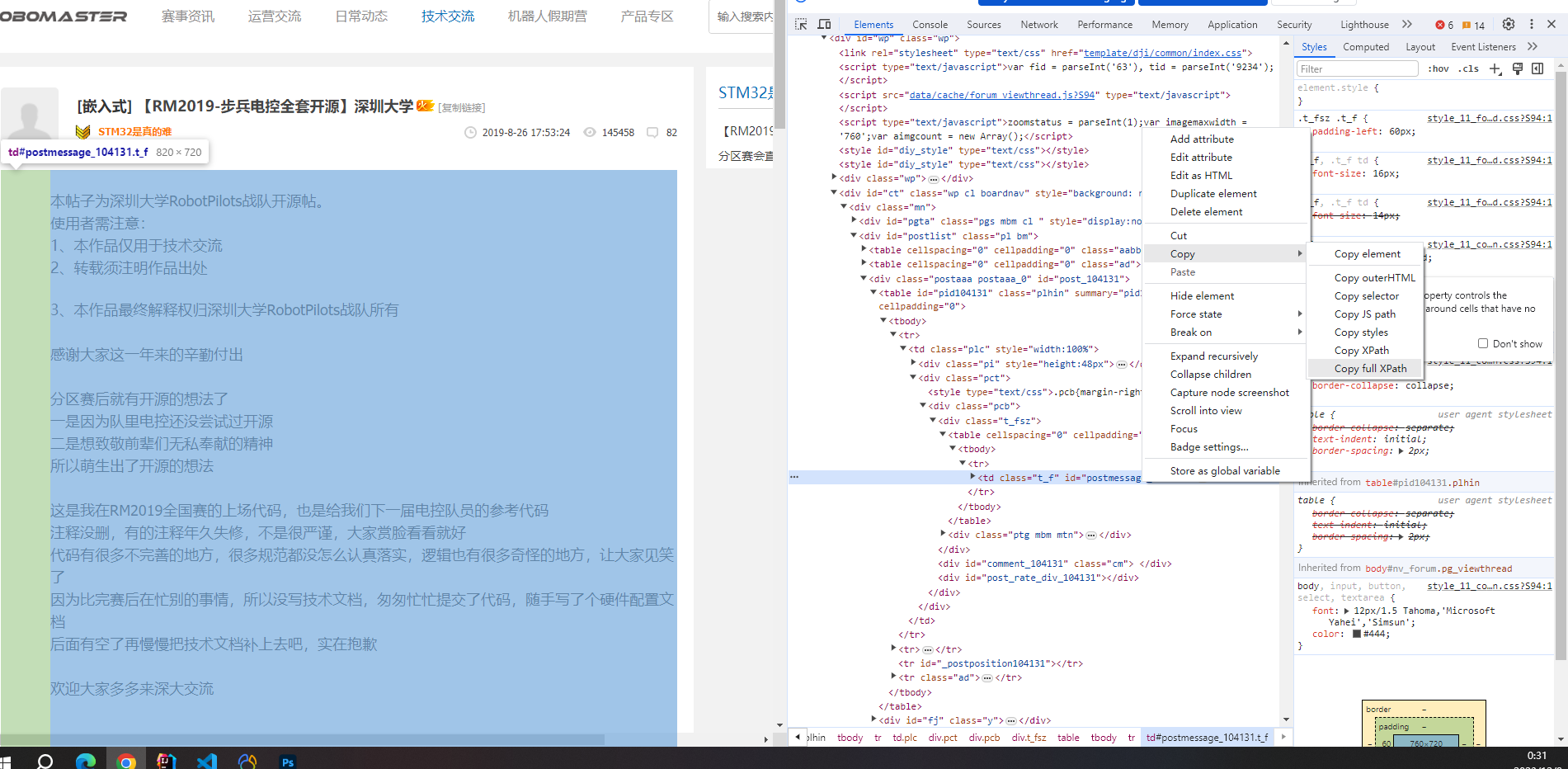Image resolution: width=1568 pixels, height=769 pixels.
Task: Click the red errors count badge
Action: tap(1444, 25)
